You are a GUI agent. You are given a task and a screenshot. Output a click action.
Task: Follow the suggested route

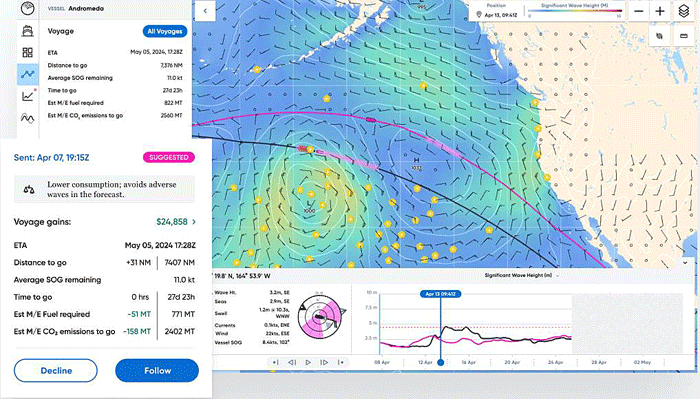tap(157, 370)
